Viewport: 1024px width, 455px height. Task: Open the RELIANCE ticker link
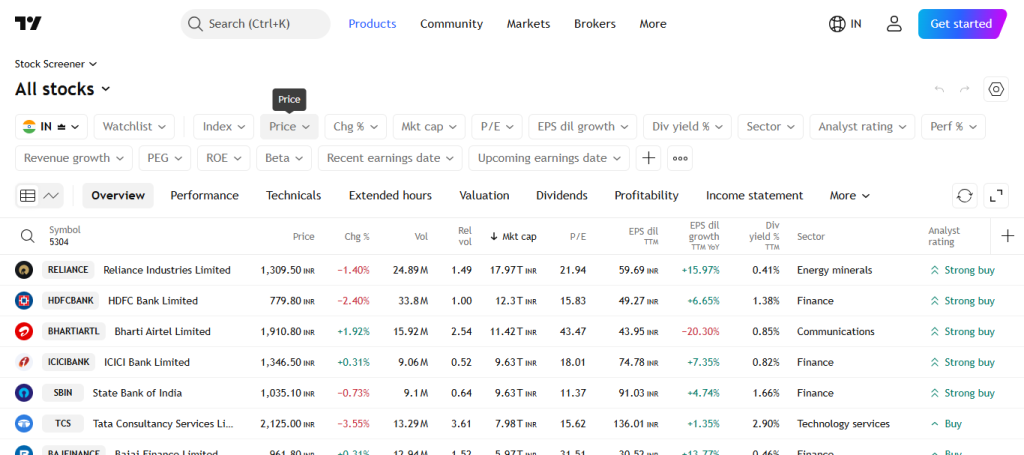tap(69, 270)
